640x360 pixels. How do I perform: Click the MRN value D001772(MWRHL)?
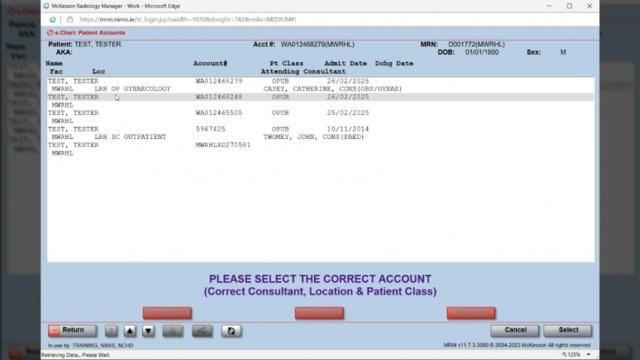pos(477,44)
